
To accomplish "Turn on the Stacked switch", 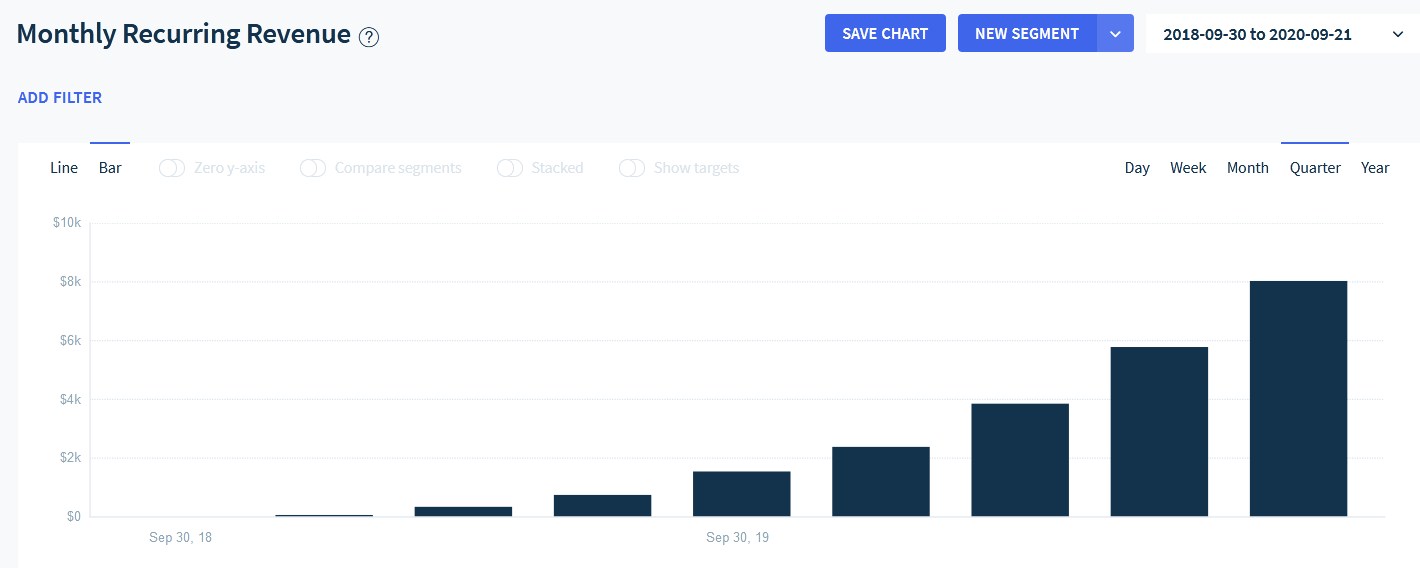I will pos(510,168).
